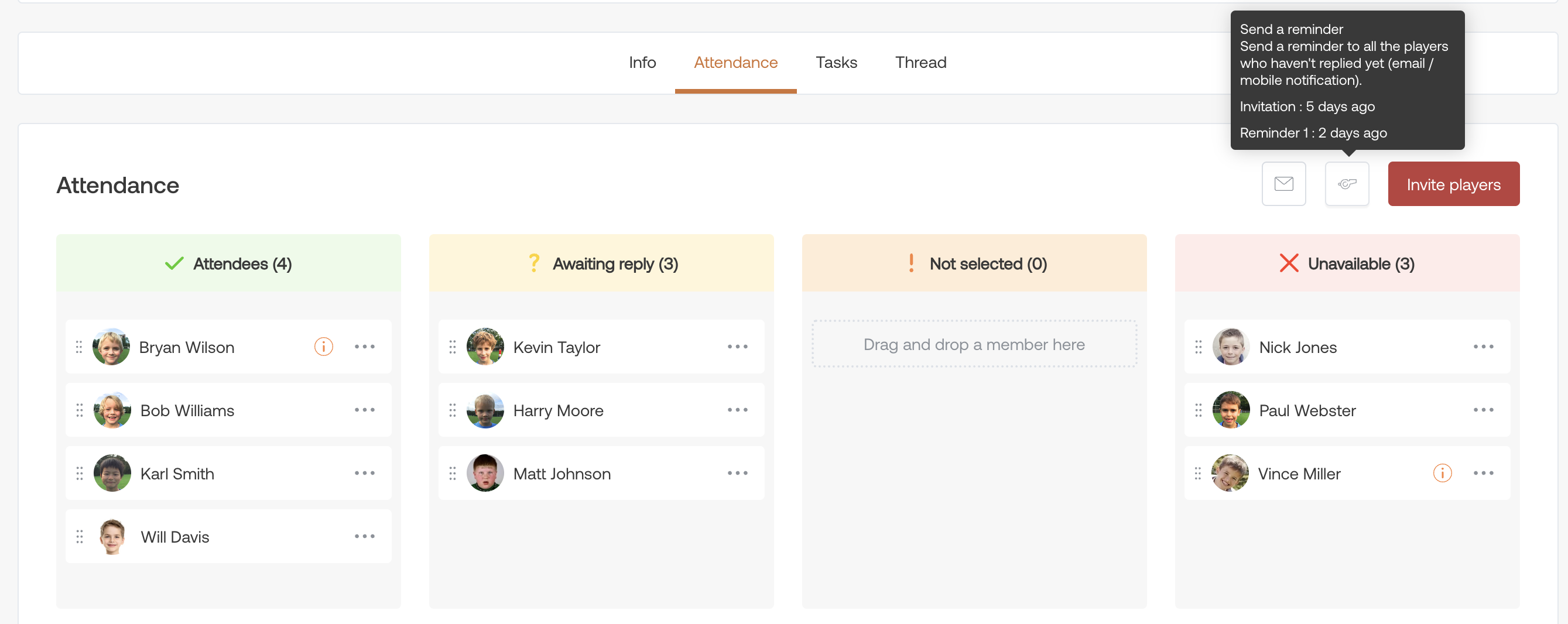Open Bryan Wilson's three-dot menu
This screenshot has width=1568, height=624.
pyautogui.click(x=365, y=347)
